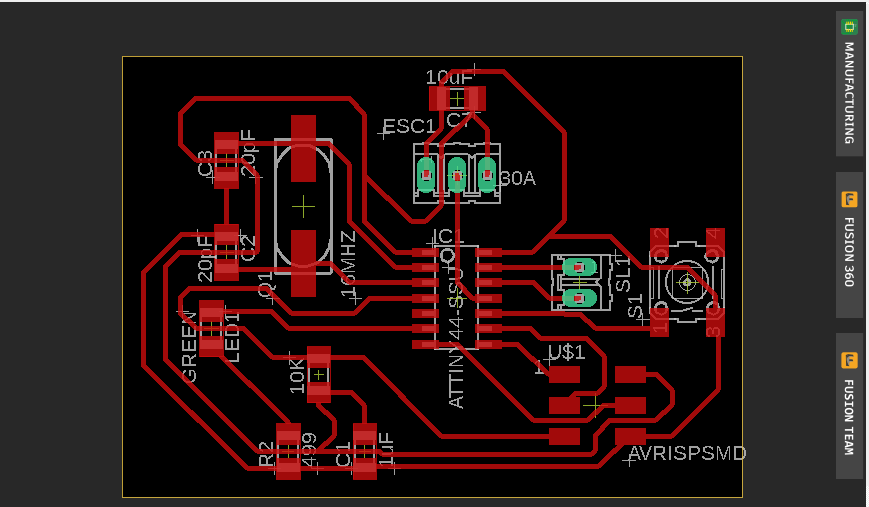Image resolution: width=869 pixels, height=507 pixels.
Task: Click the 20pF label beside C3
Action: [x=248, y=153]
